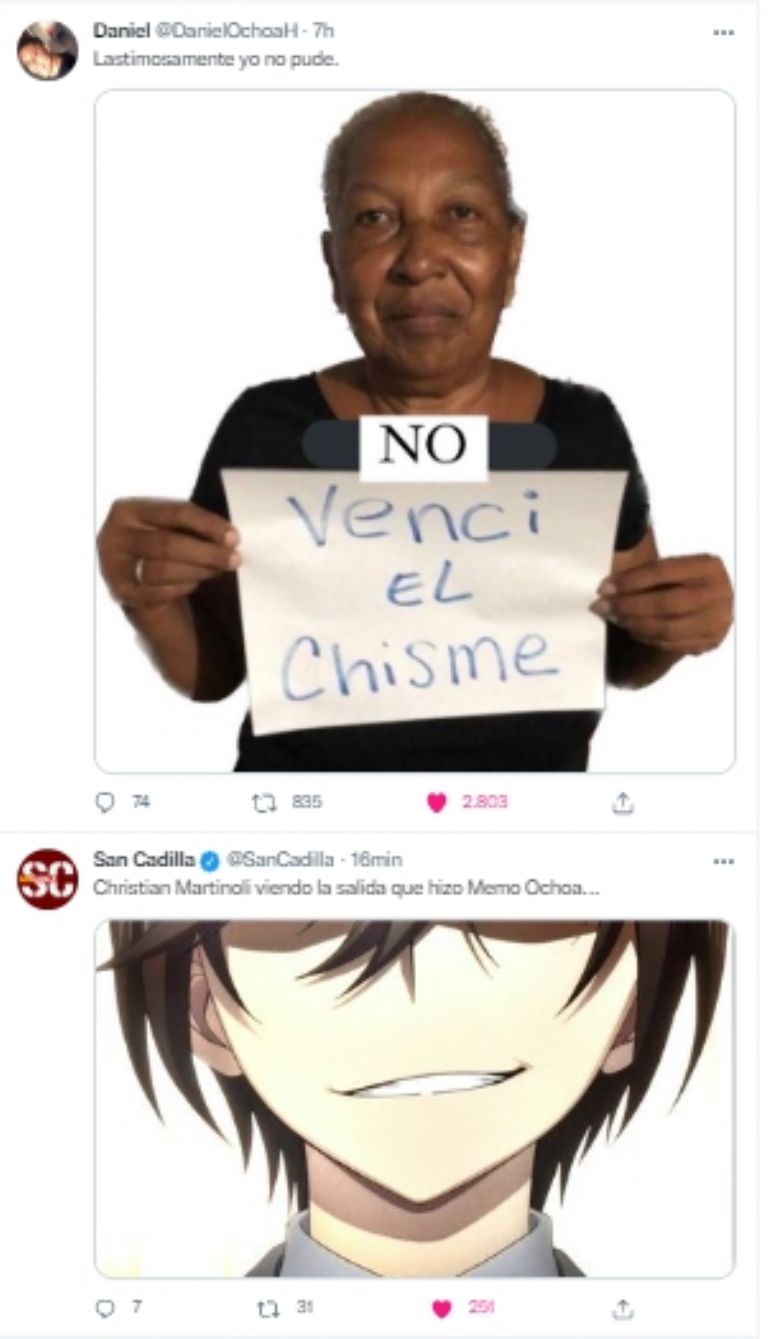
Task: Retweet San Cadilla's tweet with 31 retweets
Action: pyautogui.click(x=264, y=1308)
